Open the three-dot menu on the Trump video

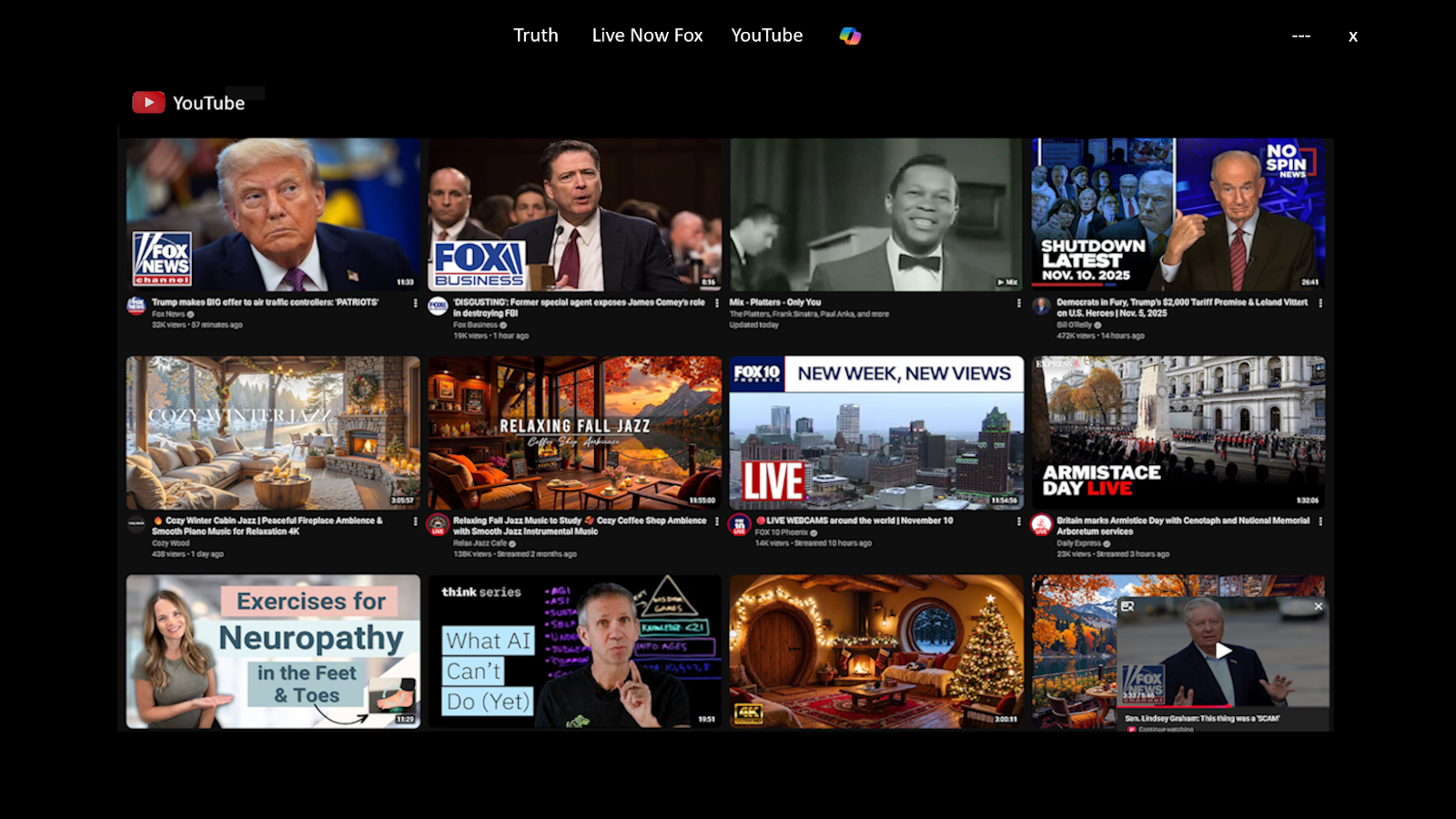(x=414, y=303)
